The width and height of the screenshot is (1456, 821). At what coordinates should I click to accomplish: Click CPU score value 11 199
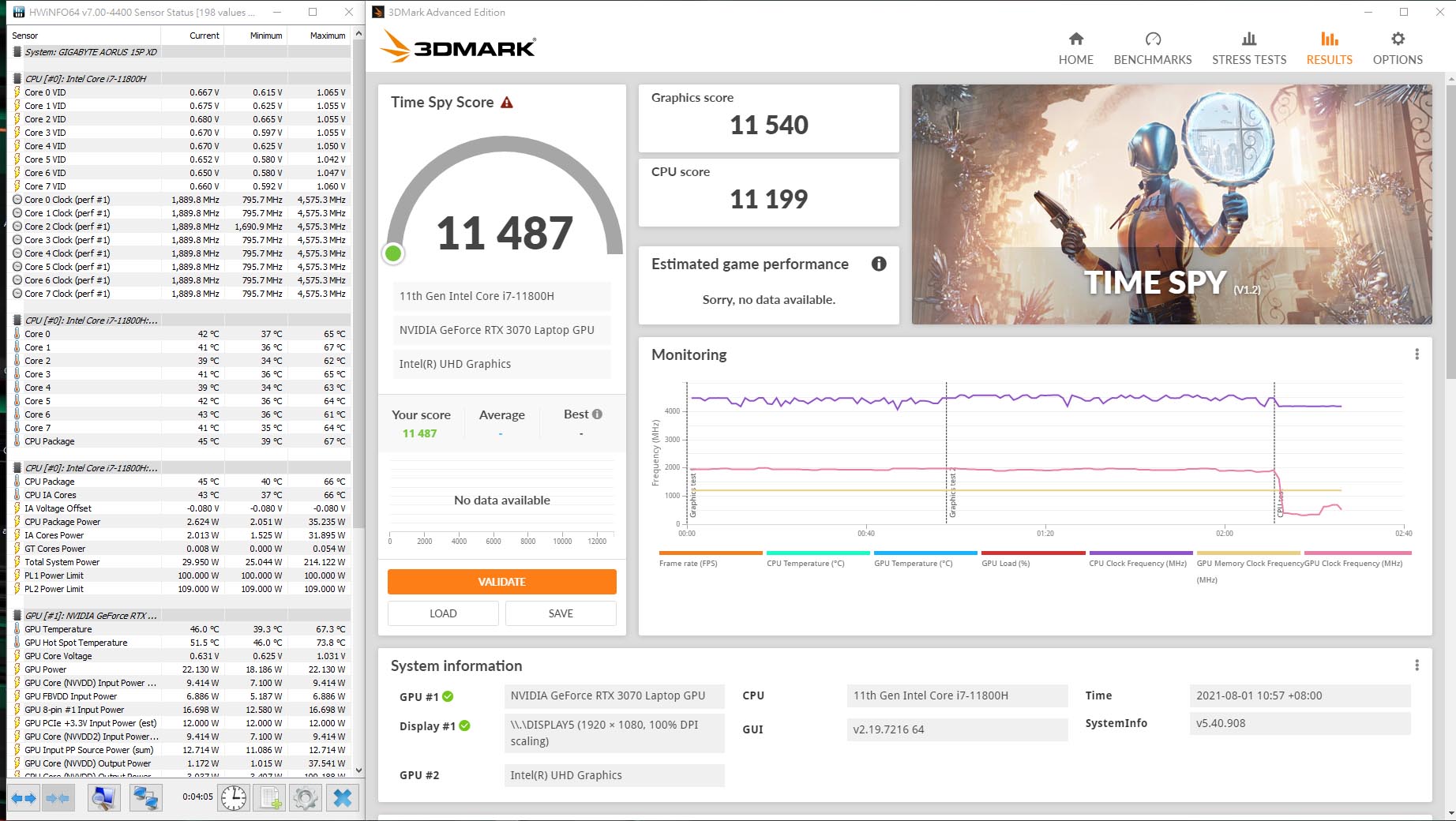[x=769, y=199]
